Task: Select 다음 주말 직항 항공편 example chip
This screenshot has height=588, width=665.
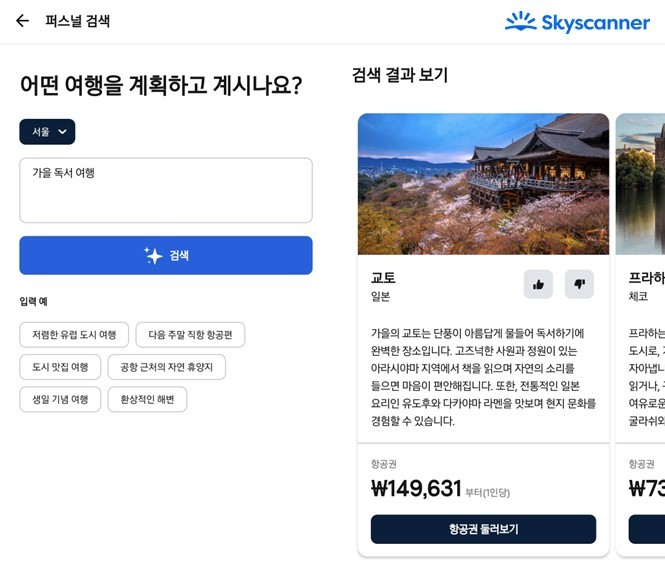Action: 190,335
